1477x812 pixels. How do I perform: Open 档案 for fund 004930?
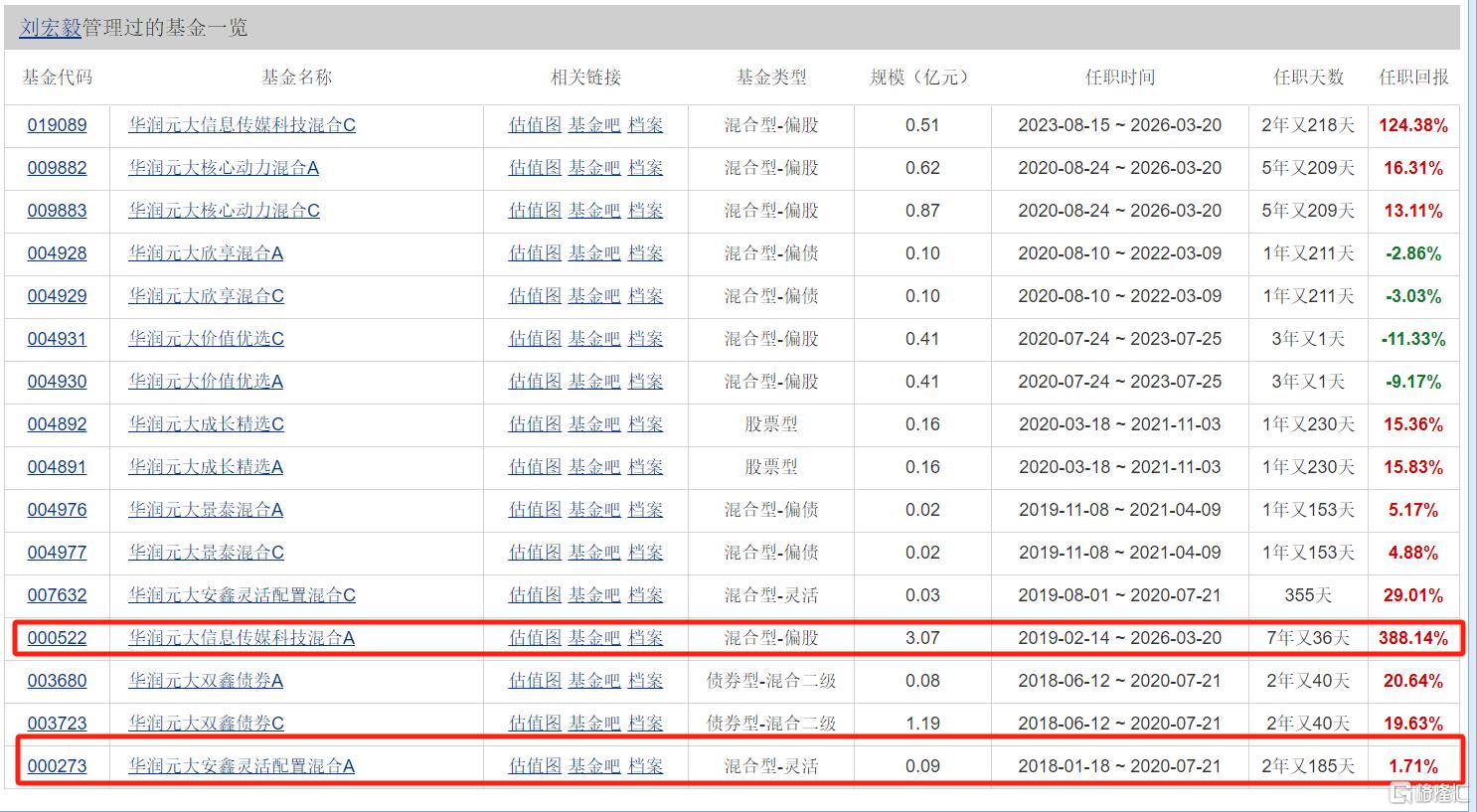tap(646, 382)
